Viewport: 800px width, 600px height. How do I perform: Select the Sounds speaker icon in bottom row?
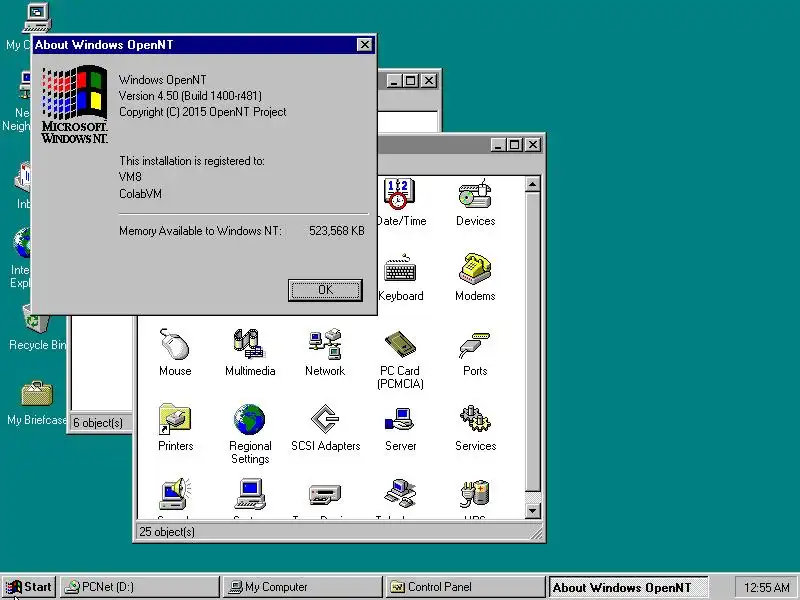pyautogui.click(x=174, y=493)
